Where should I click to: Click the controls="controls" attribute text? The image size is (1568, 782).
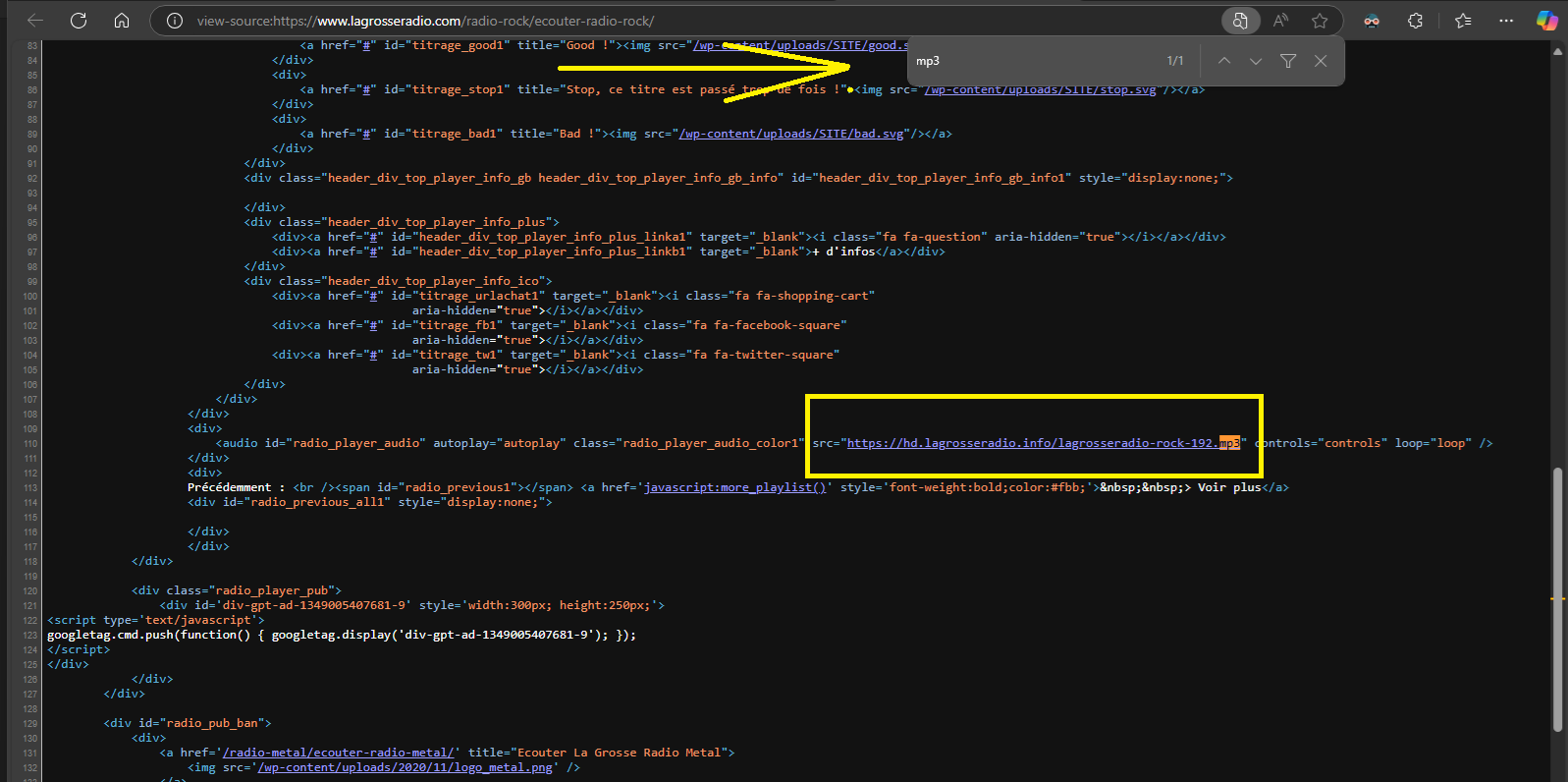point(1322,443)
